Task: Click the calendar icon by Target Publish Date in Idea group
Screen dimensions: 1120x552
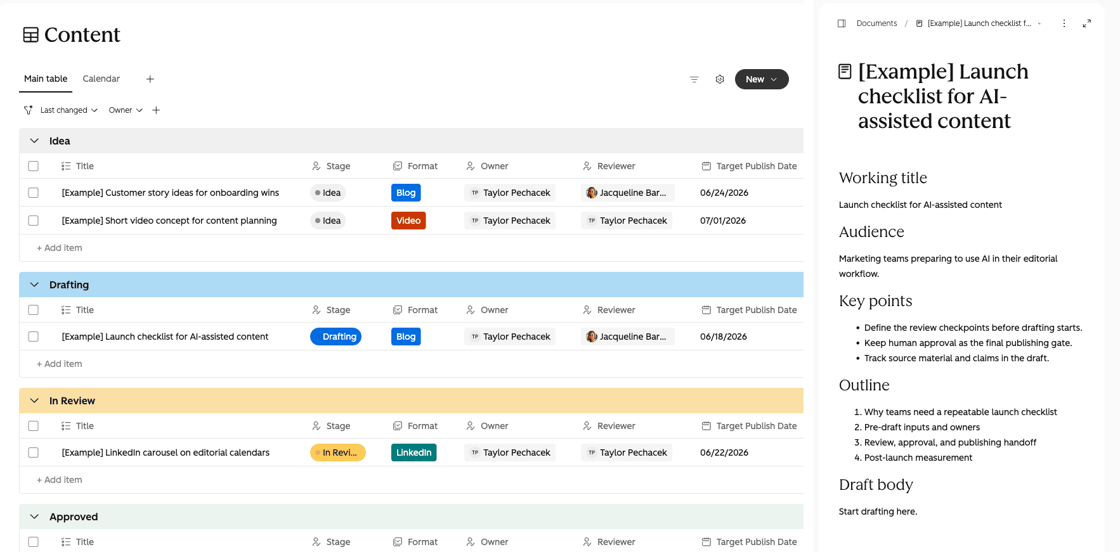Action: click(706, 166)
